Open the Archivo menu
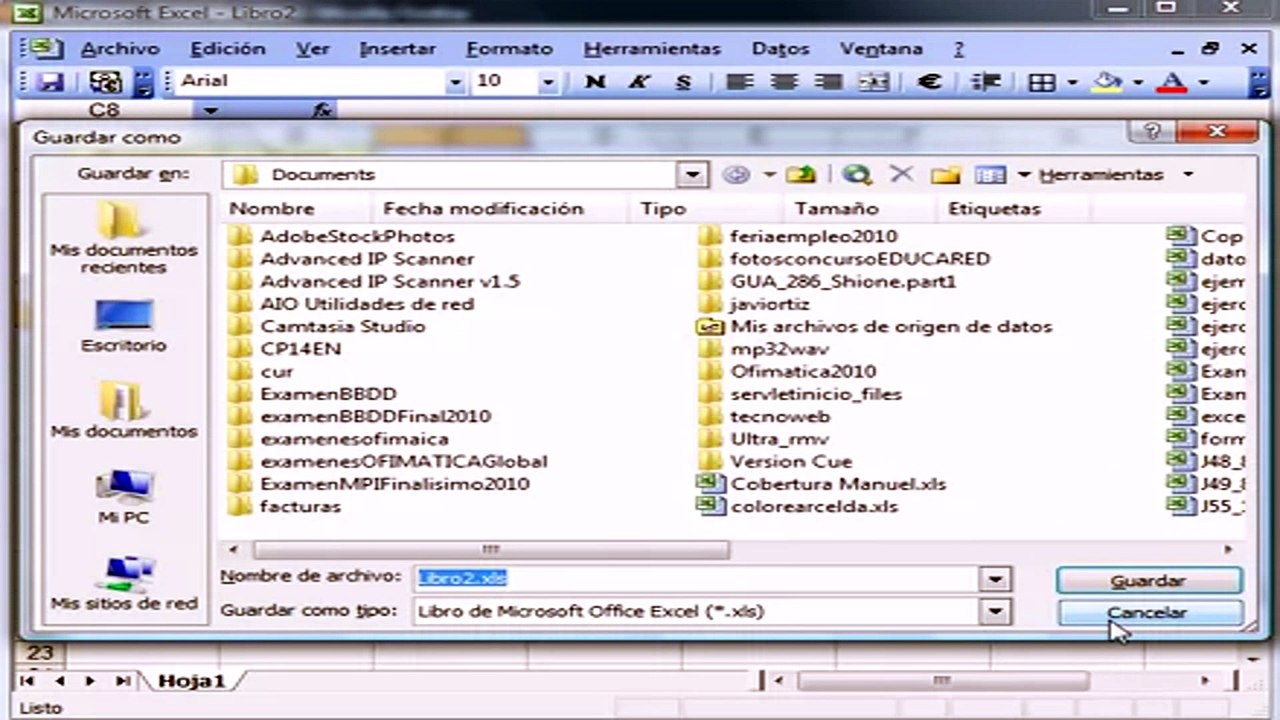The height and width of the screenshot is (720, 1280). [120, 49]
